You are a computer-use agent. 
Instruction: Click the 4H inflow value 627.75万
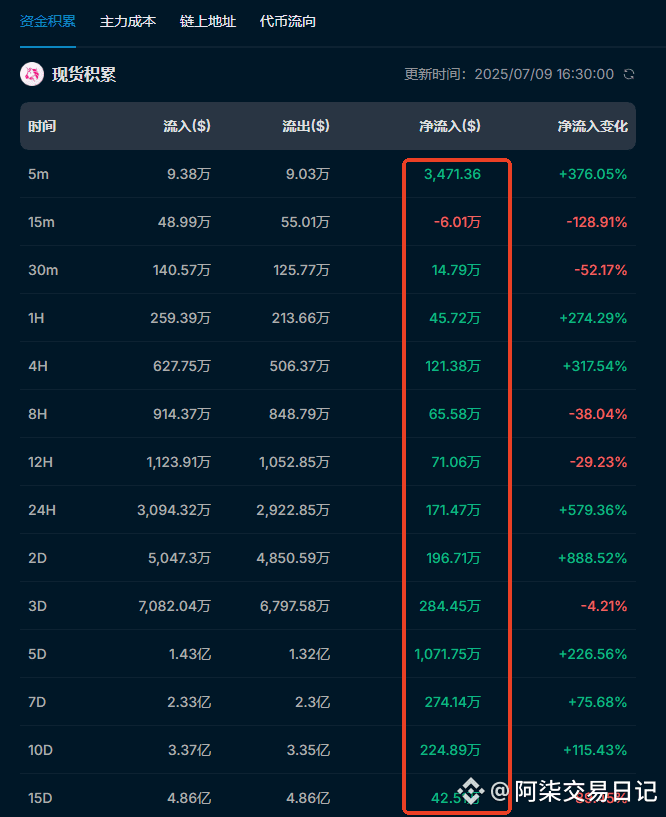[x=182, y=366]
